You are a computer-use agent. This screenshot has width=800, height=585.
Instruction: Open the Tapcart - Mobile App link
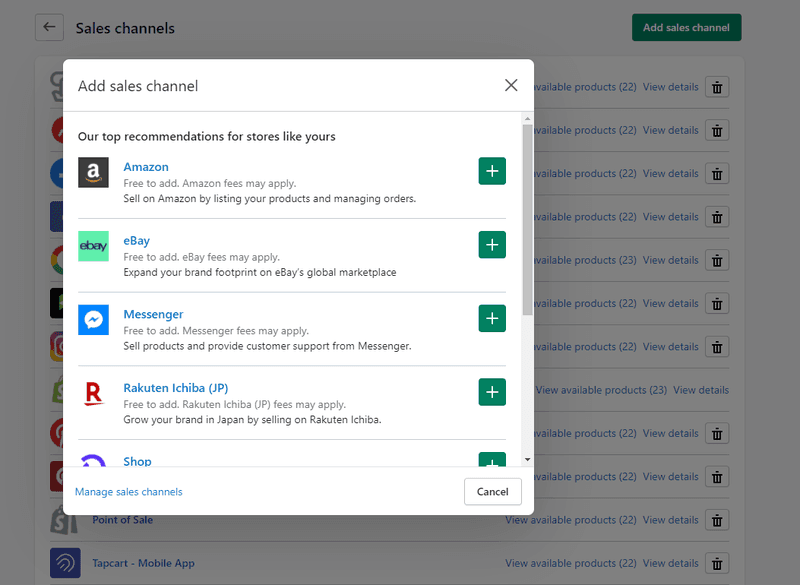(143, 563)
